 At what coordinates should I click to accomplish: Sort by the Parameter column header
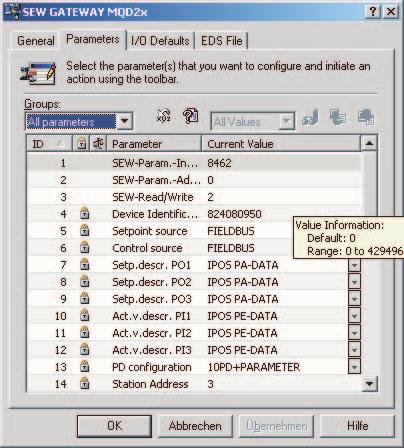(x=154, y=144)
